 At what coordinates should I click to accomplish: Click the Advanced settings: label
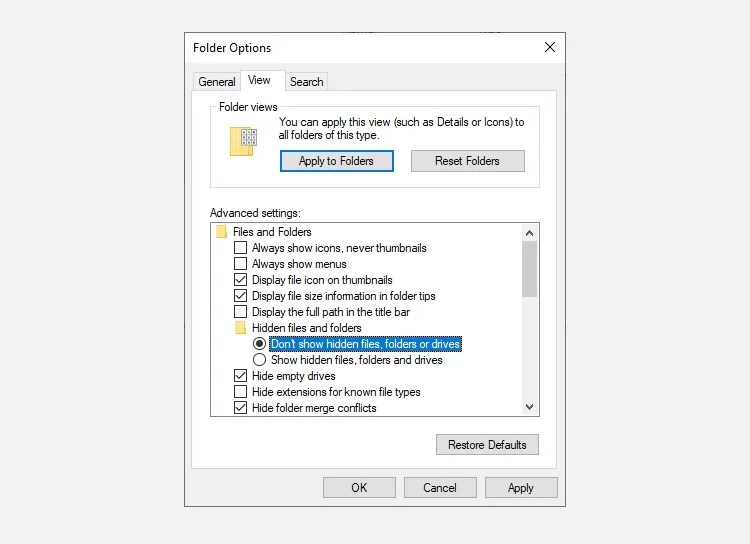pos(255,213)
